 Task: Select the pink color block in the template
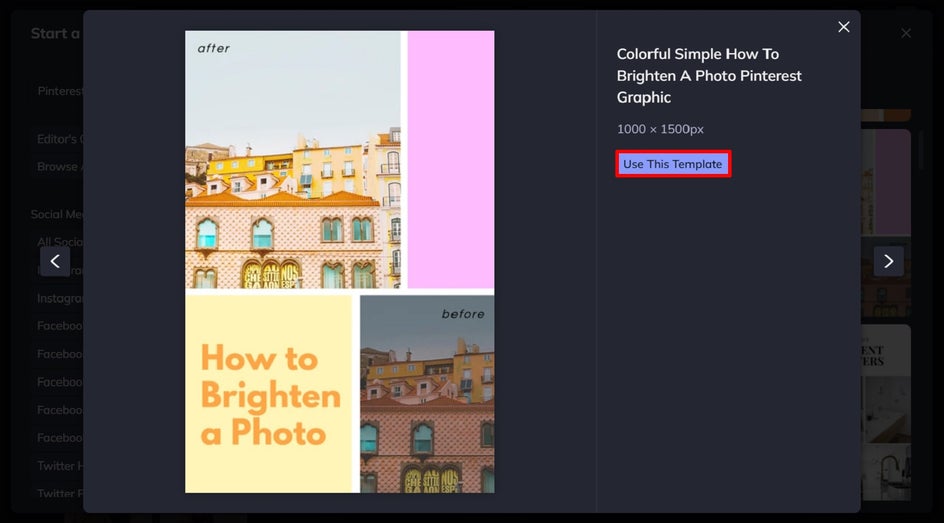pyautogui.click(x=451, y=159)
